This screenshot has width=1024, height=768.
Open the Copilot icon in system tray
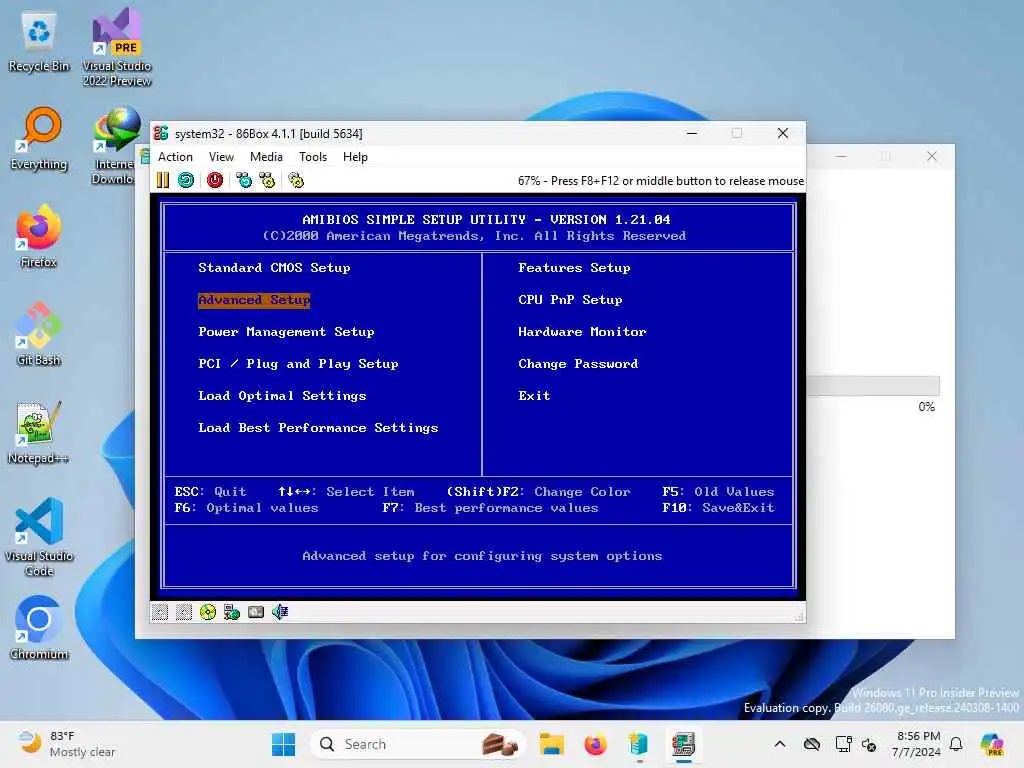(x=992, y=744)
